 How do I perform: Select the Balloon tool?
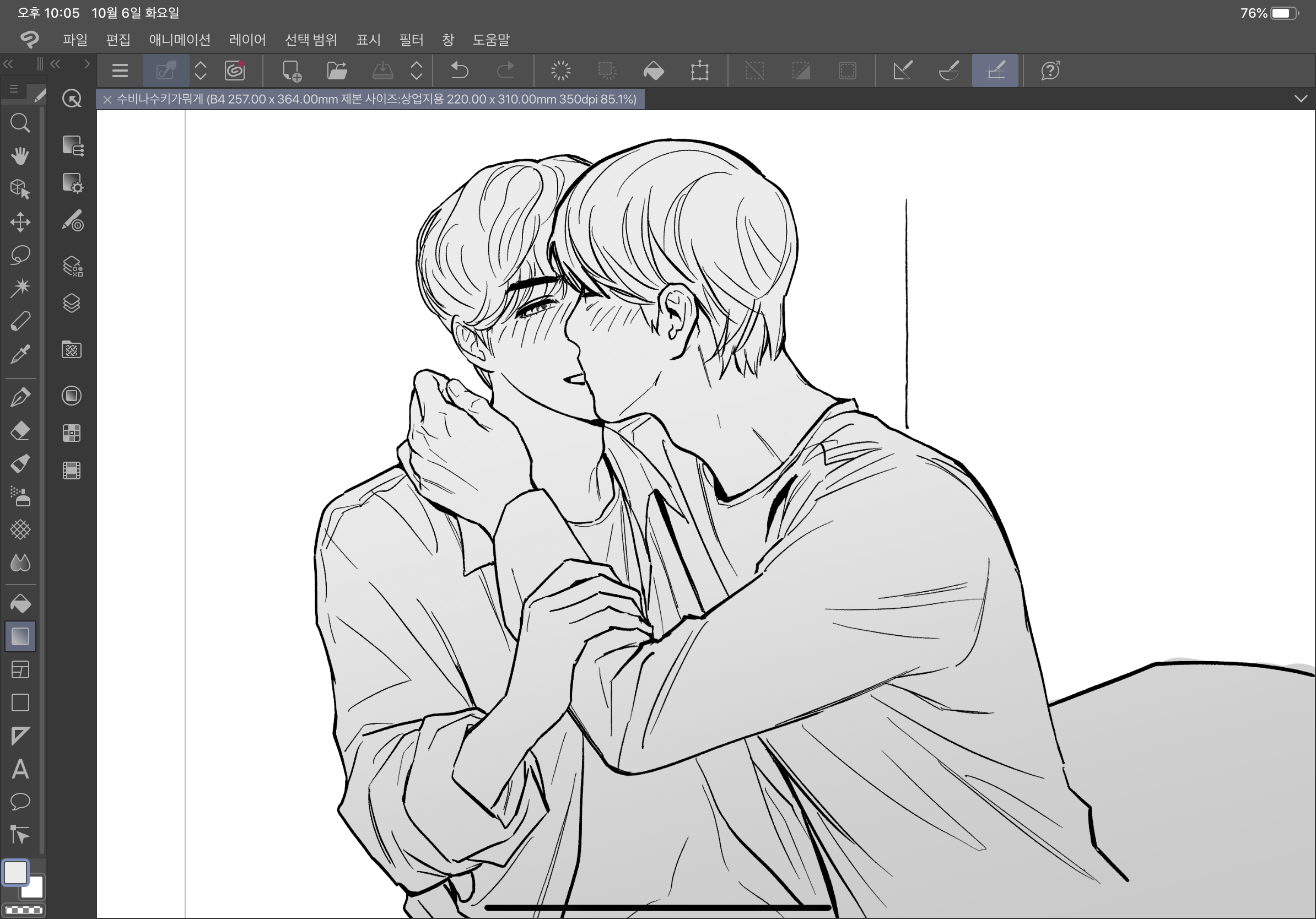point(20,802)
